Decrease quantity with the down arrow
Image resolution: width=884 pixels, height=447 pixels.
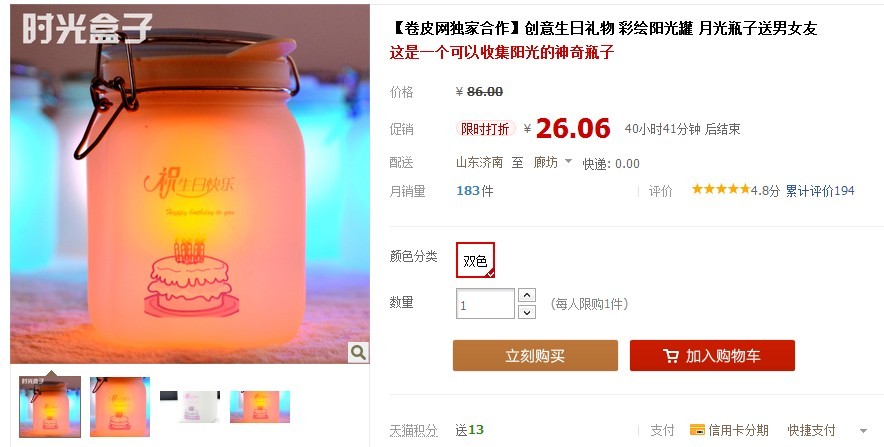coord(527,312)
